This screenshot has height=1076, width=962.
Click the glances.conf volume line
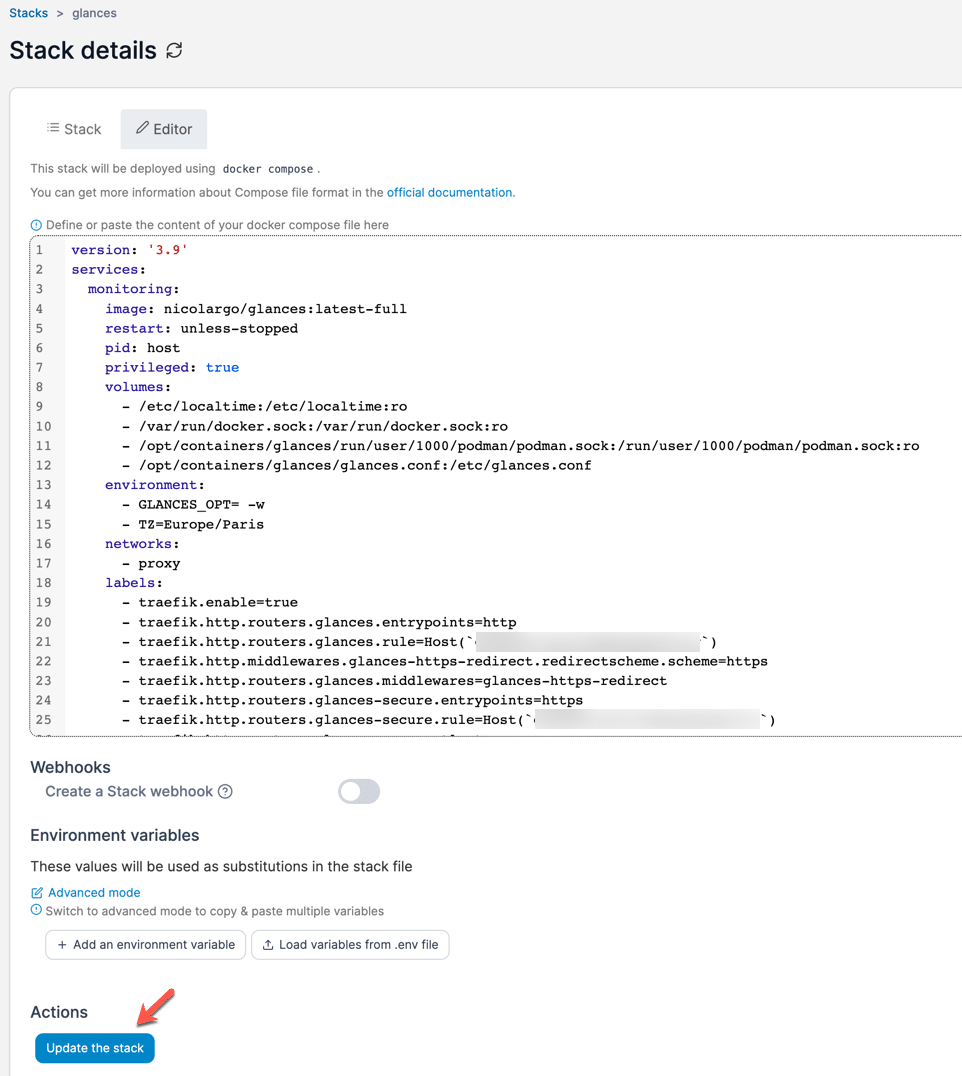pos(357,465)
